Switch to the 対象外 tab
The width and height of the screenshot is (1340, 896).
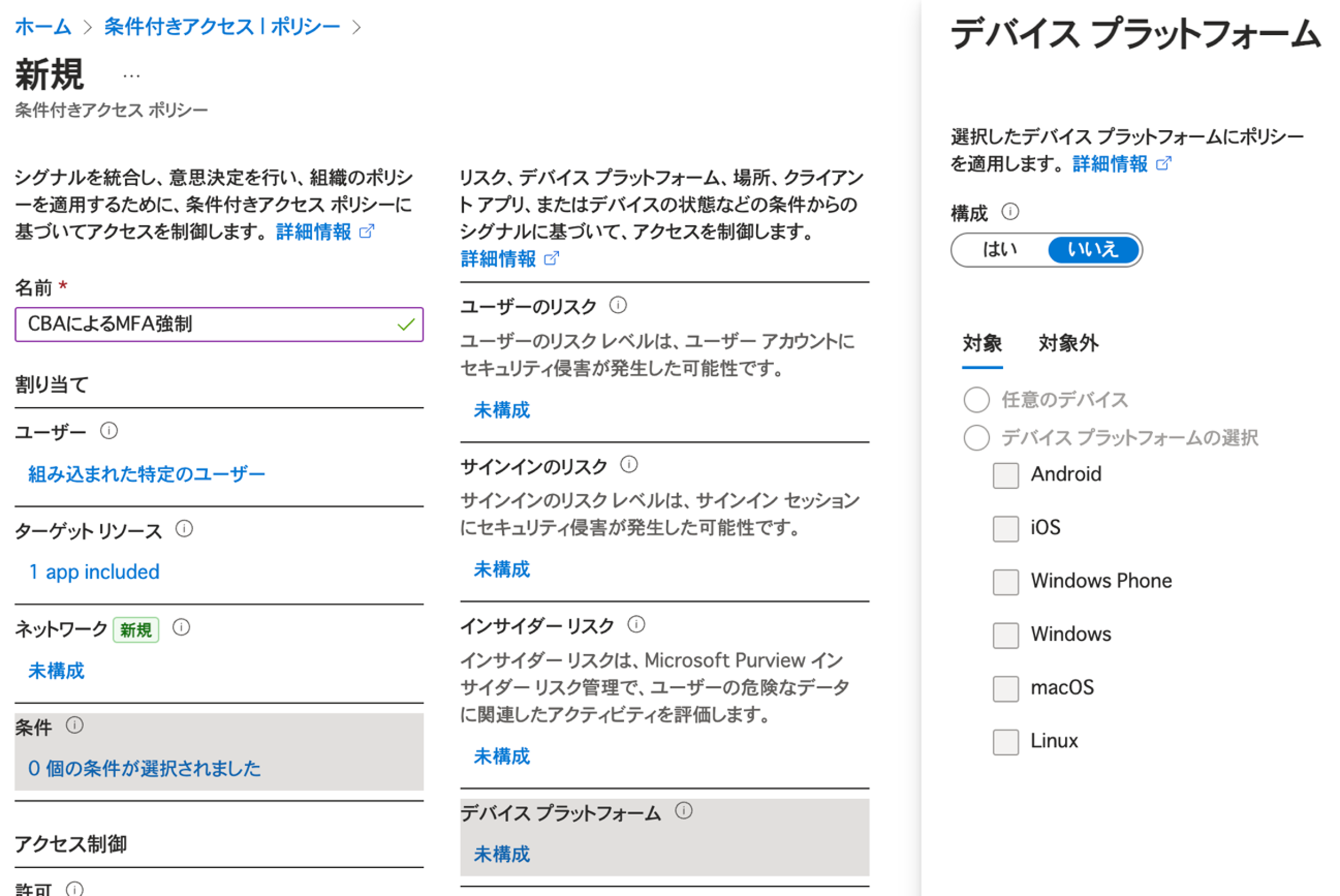pyautogui.click(x=1067, y=343)
